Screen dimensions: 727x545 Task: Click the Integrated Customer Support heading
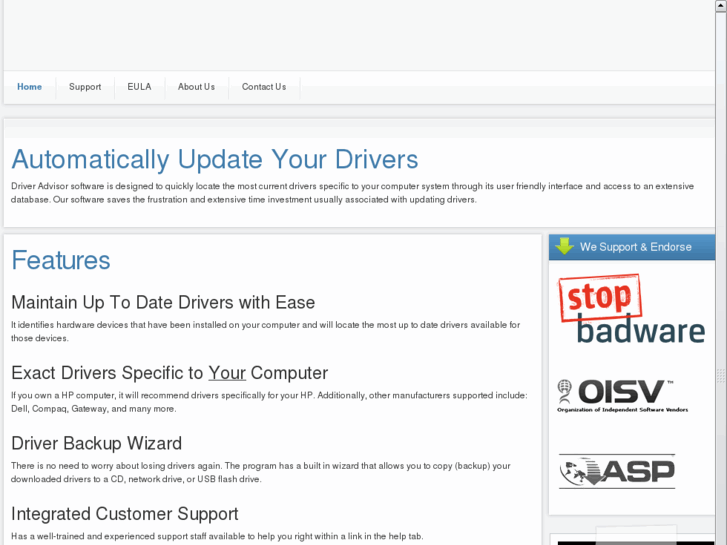coord(125,514)
